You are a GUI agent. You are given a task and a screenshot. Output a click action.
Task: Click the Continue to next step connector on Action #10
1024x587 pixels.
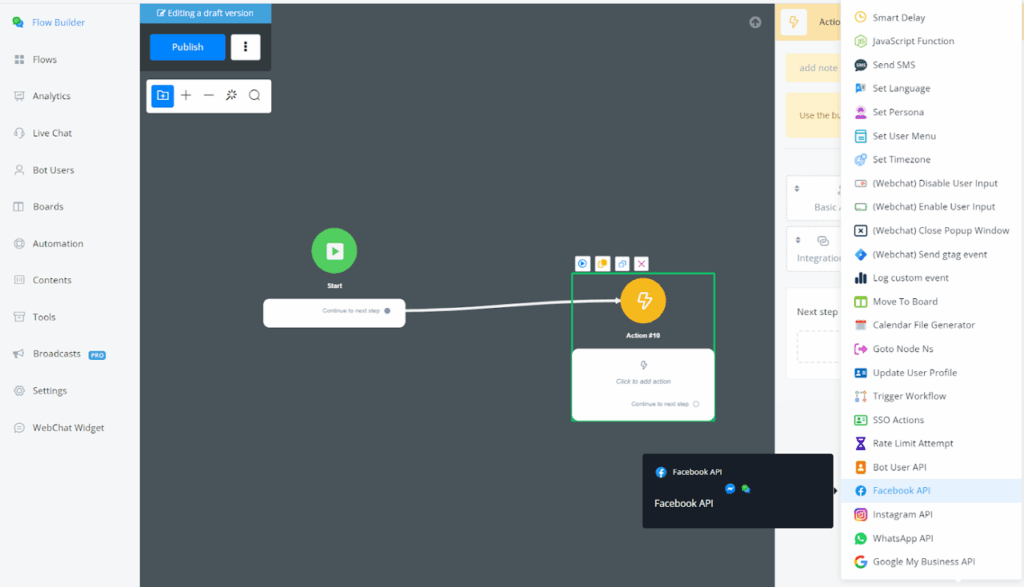point(696,404)
